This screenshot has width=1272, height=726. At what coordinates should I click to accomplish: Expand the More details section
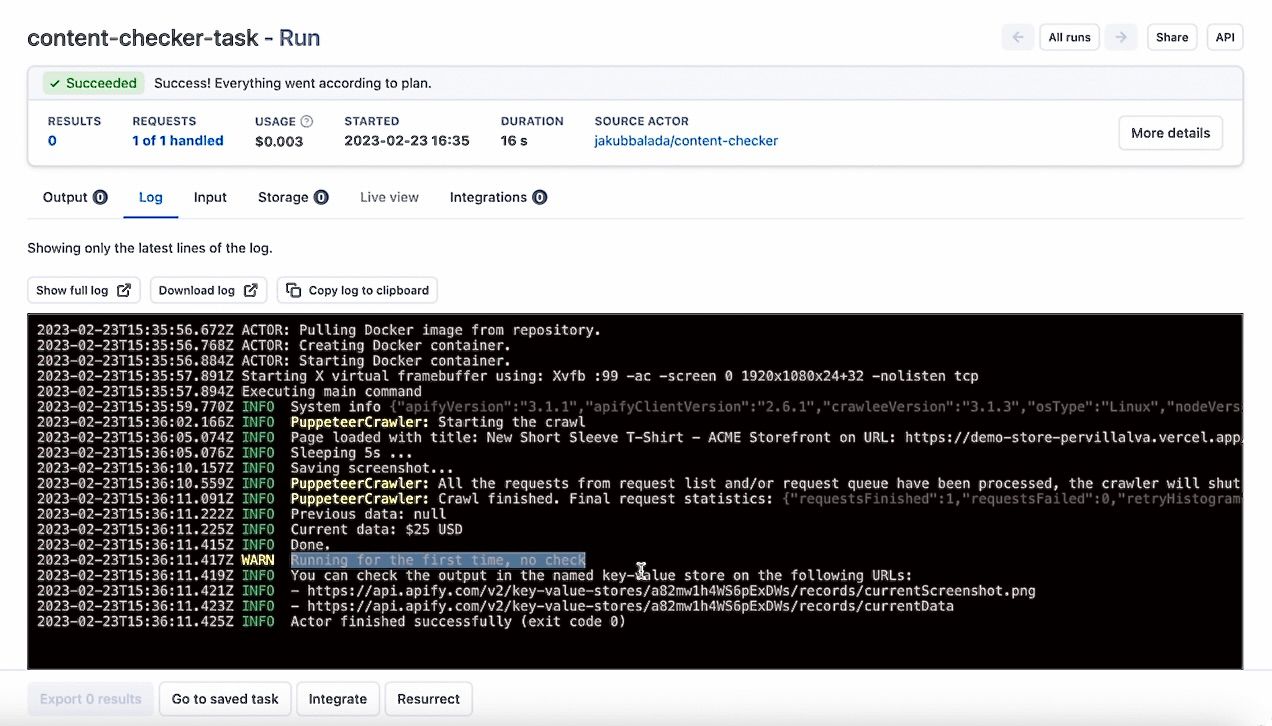(1170, 132)
